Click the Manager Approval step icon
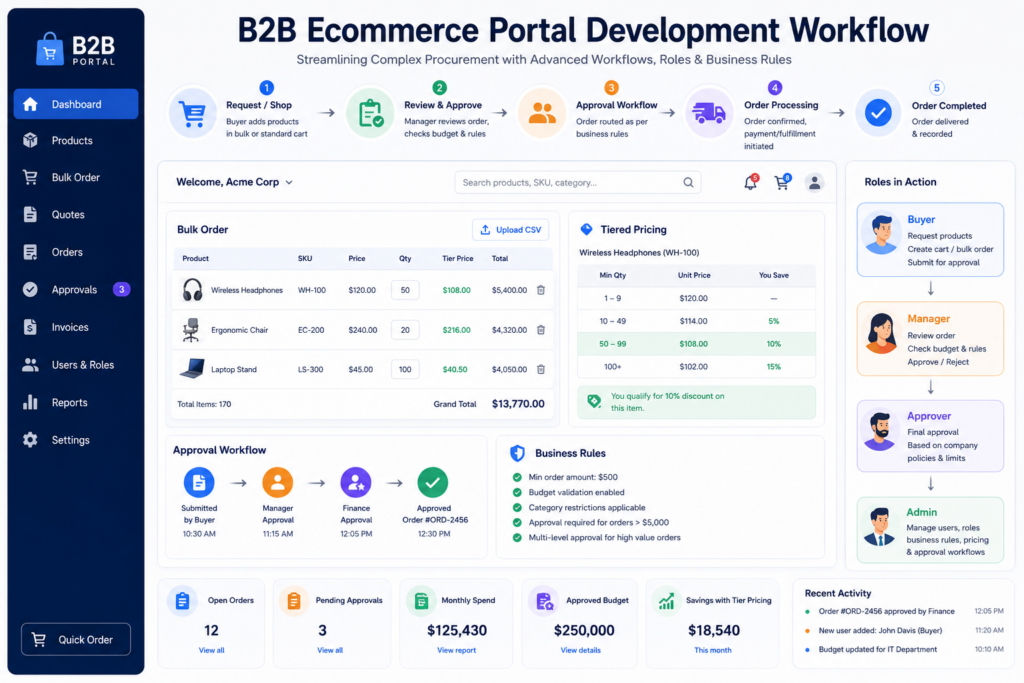 point(278,483)
